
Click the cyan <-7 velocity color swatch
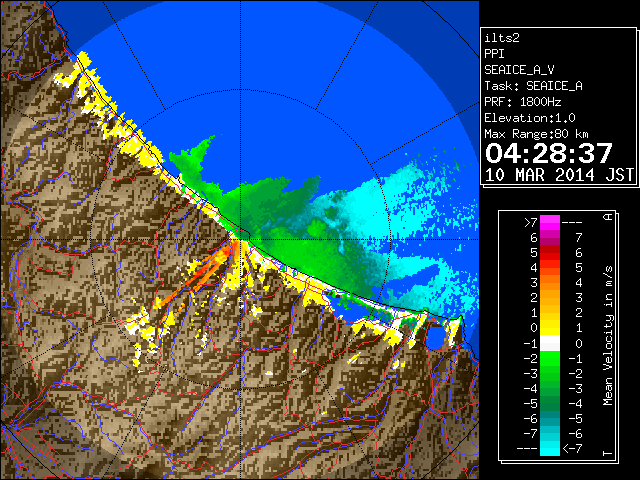point(550,448)
